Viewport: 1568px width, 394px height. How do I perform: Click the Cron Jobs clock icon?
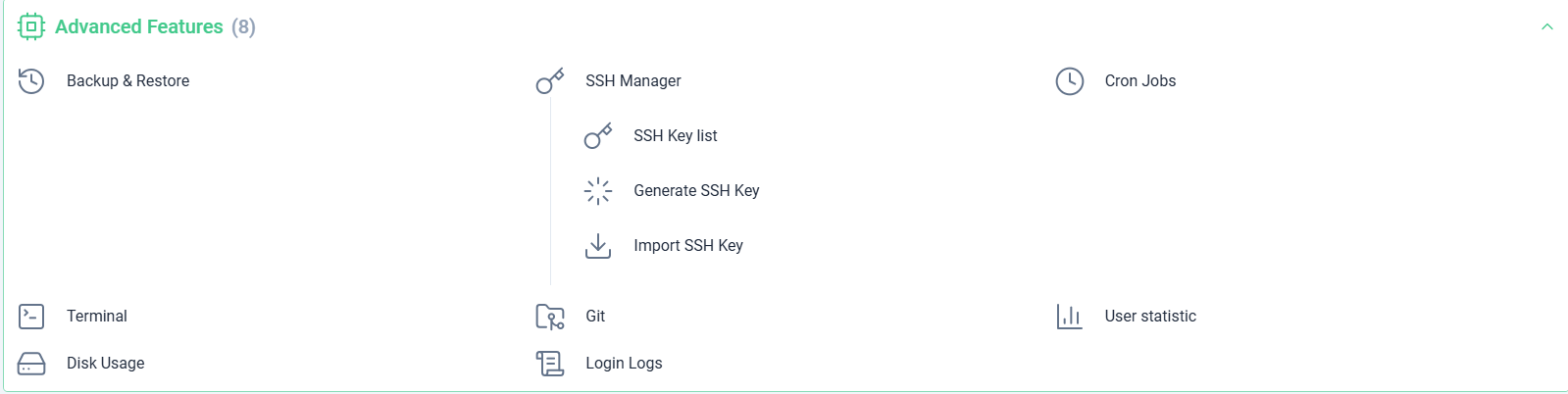click(x=1070, y=81)
